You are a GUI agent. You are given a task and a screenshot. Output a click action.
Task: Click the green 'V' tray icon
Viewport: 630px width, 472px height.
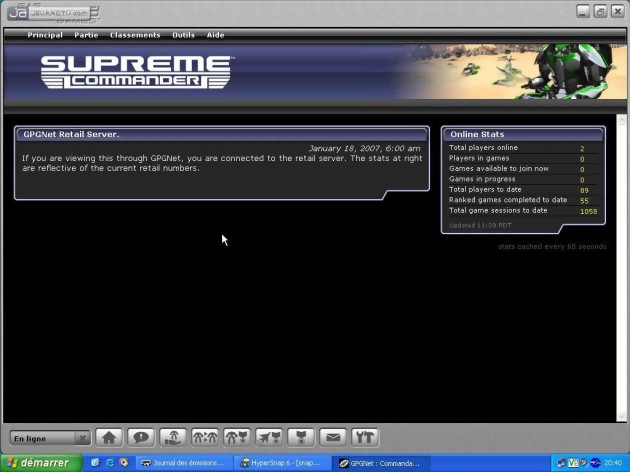(x=573, y=463)
